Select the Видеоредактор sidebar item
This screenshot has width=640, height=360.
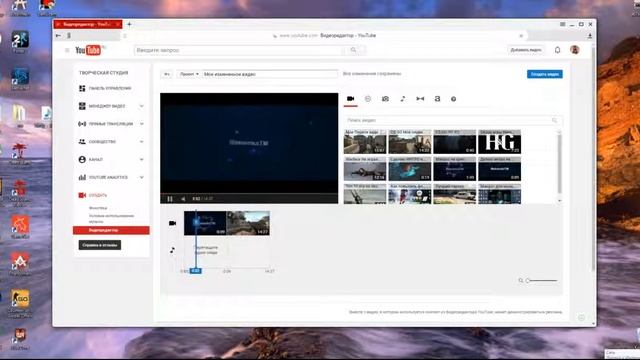(111, 231)
